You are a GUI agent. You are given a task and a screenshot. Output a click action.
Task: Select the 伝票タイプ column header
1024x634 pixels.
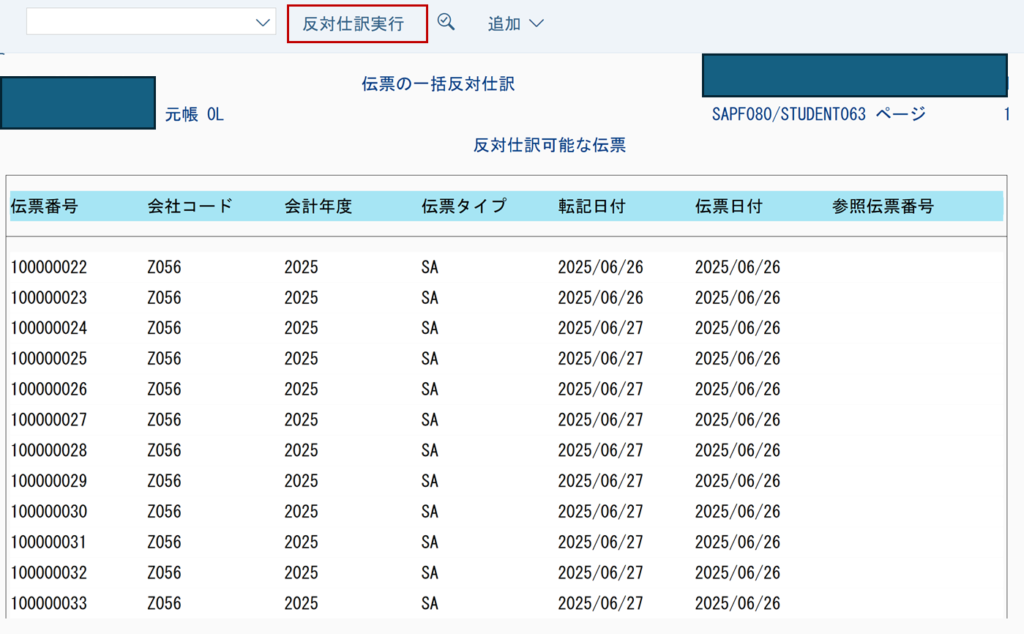pos(464,206)
